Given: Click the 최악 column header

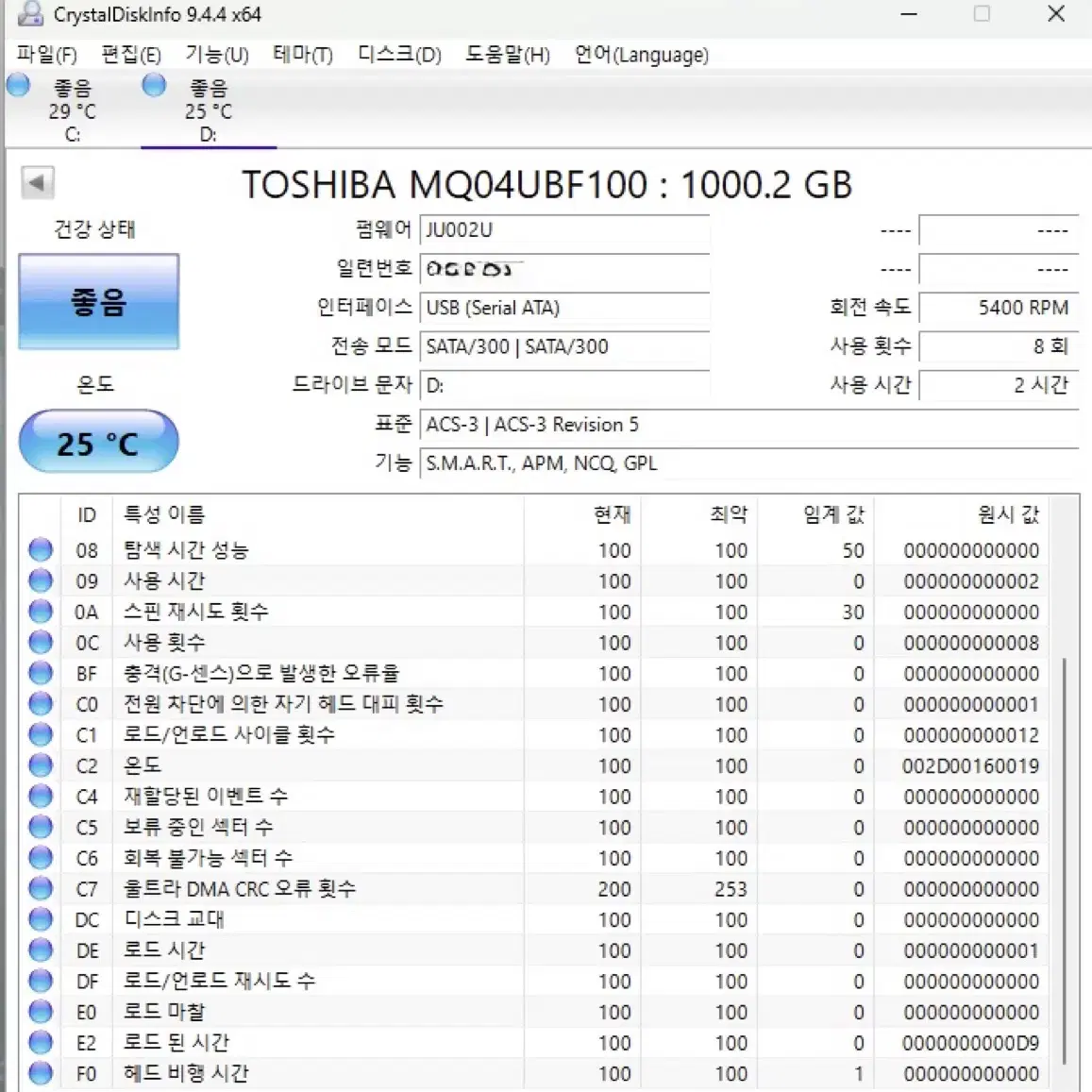Looking at the screenshot, I should pyautogui.click(x=699, y=514).
